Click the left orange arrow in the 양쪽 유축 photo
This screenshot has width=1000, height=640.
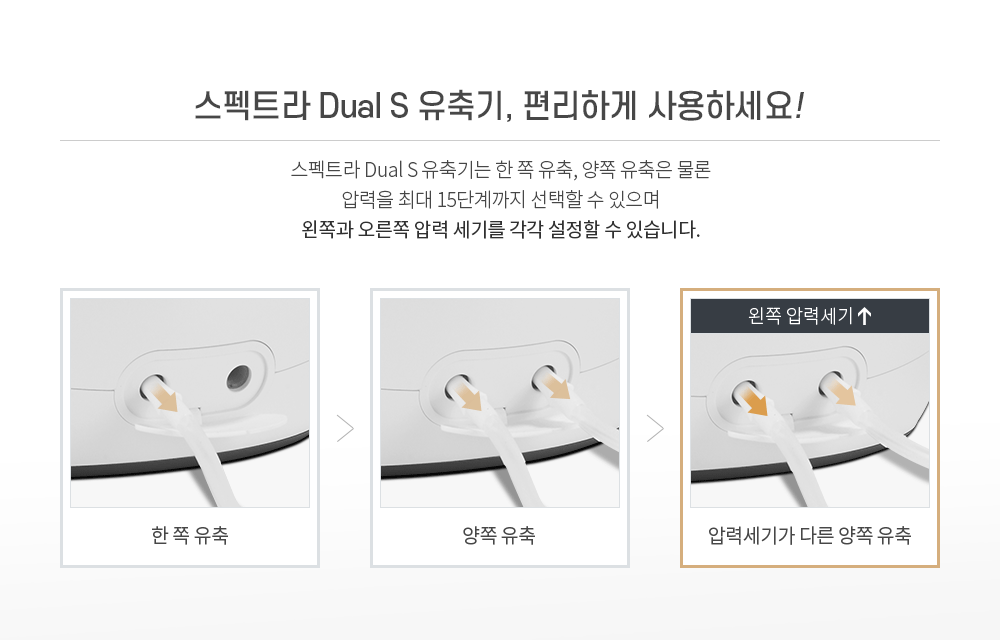coord(471,396)
